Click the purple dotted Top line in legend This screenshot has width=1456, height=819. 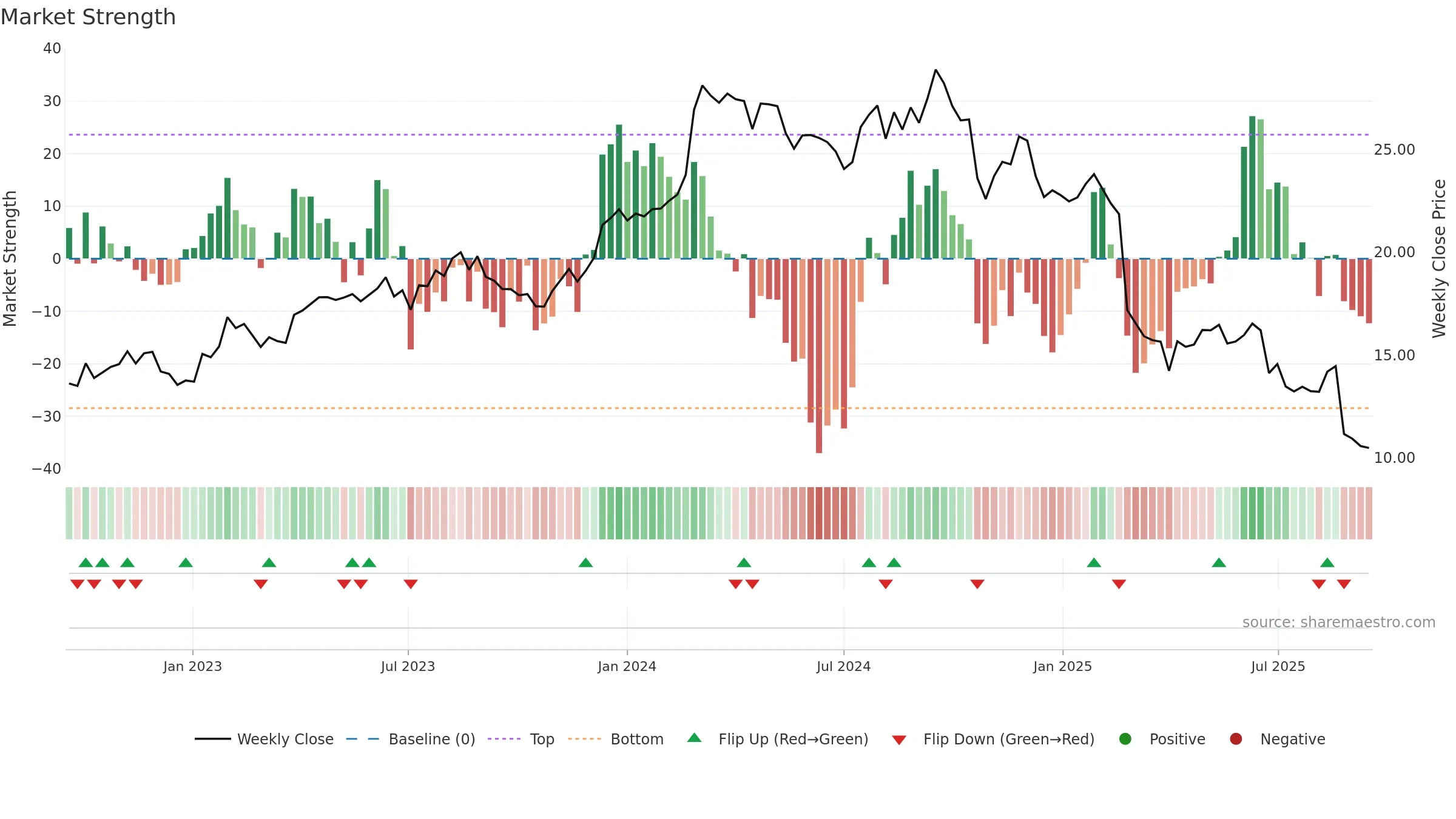click(504, 739)
